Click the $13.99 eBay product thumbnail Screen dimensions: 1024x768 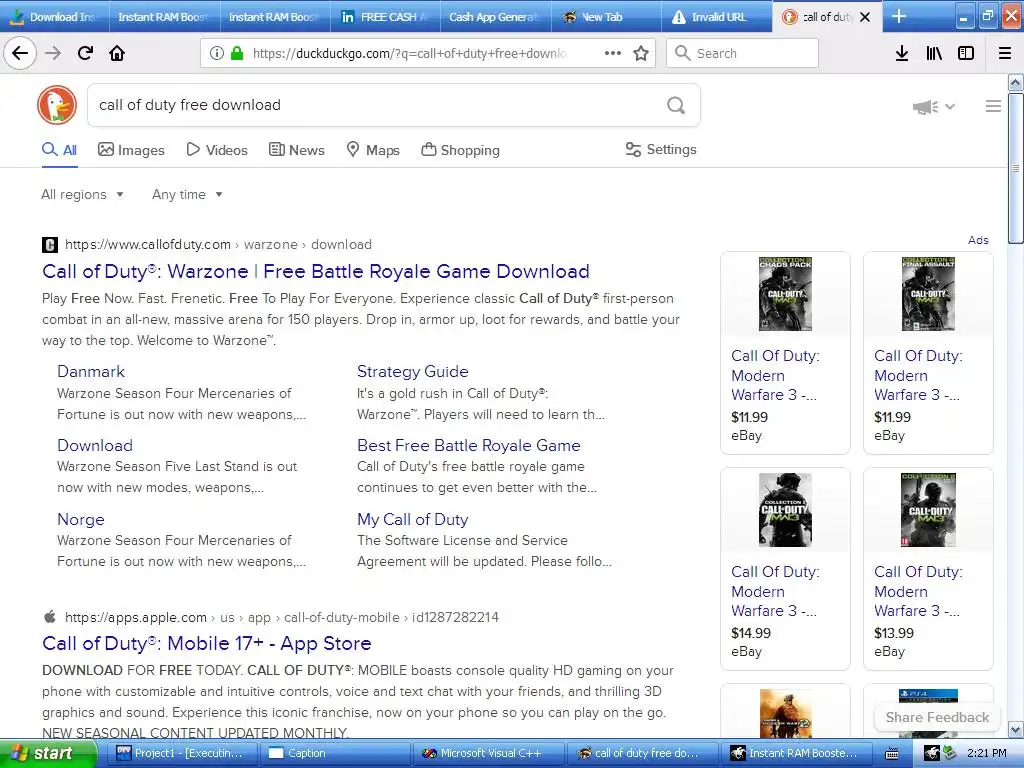pos(928,509)
